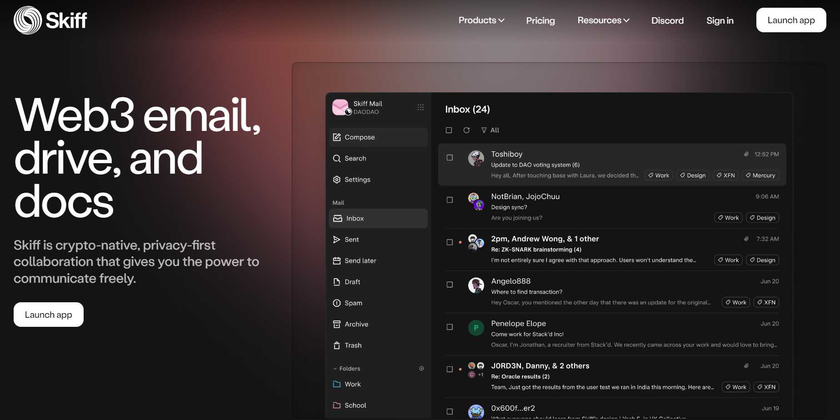This screenshot has width=840, height=420.
Task: Select checkbox for Angelo888 email
Action: pos(450,285)
